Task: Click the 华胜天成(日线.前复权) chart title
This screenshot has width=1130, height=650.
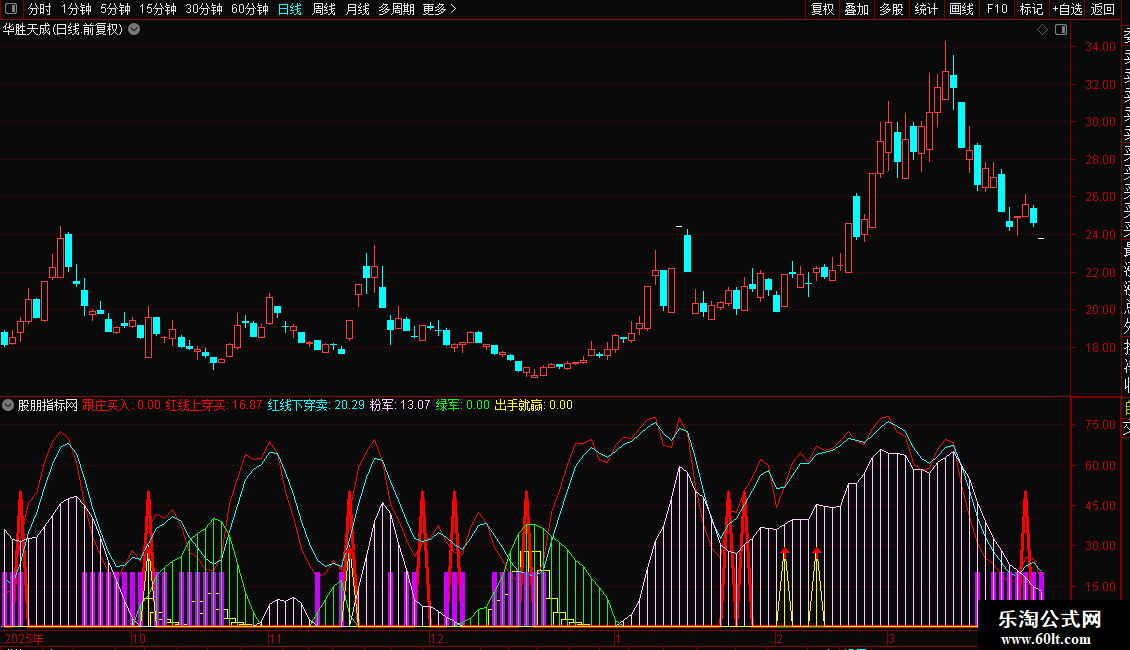Action: (63, 30)
